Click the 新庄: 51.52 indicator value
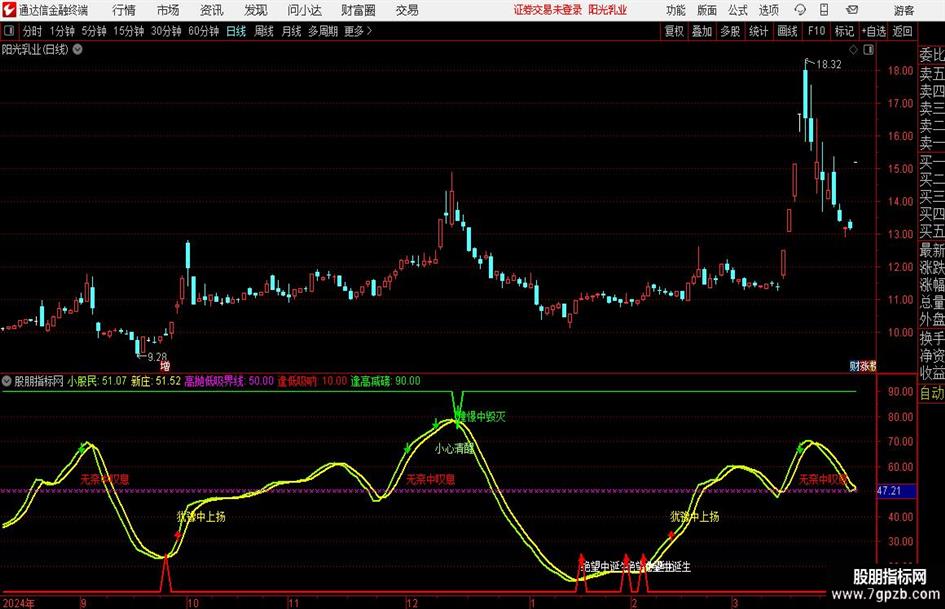 [156, 381]
